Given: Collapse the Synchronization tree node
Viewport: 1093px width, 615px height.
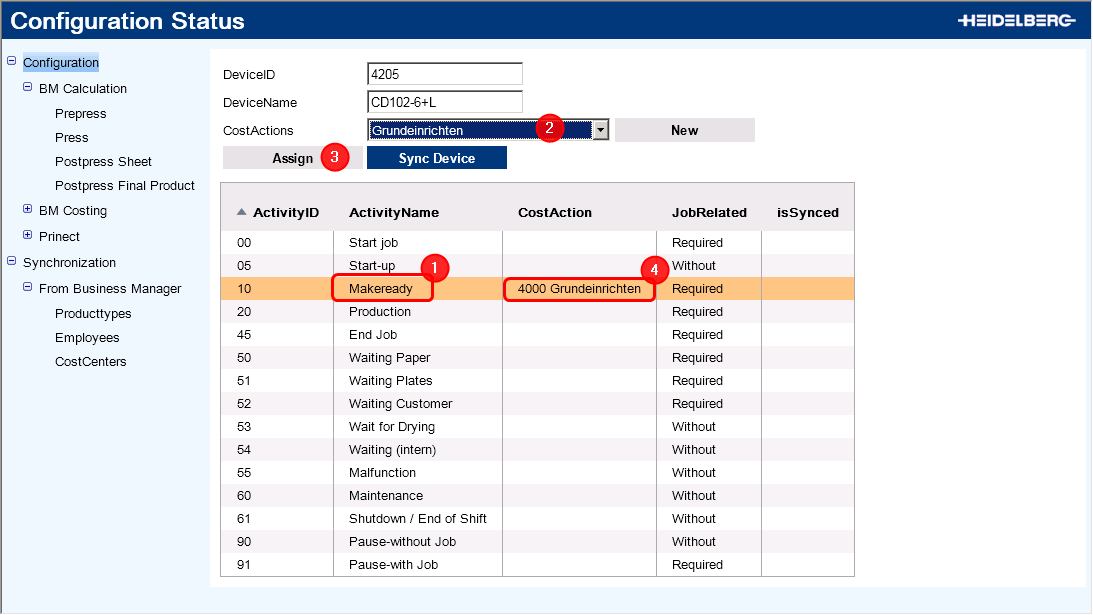Looking at the screenshot, I should click(11, 262).
